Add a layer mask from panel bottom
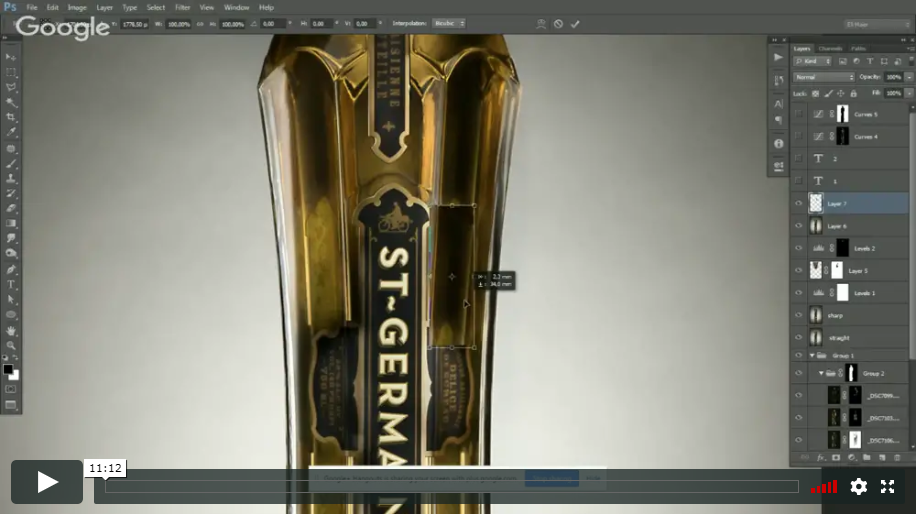This screenshot has width=916, height=514. (x=836, y=458)
